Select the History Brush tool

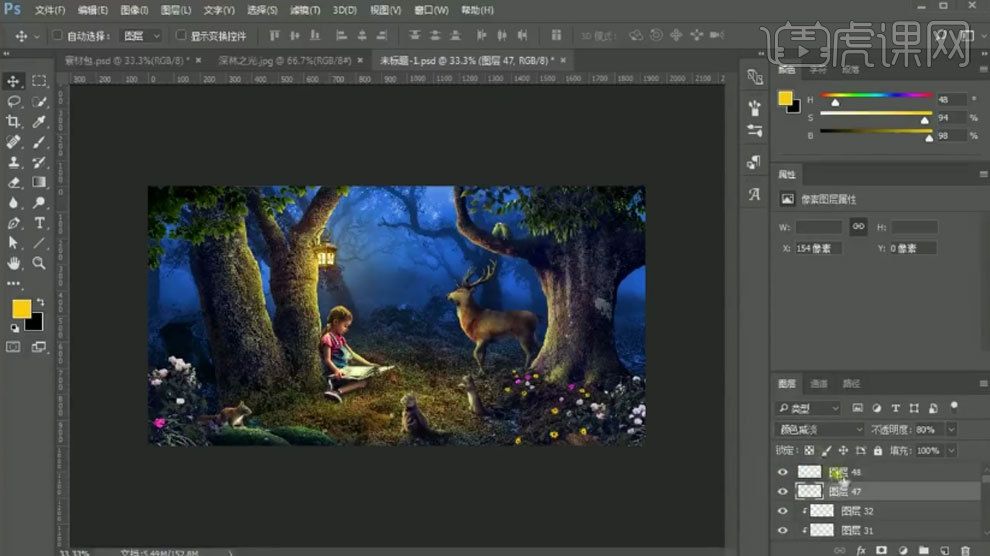coord(39,162)
